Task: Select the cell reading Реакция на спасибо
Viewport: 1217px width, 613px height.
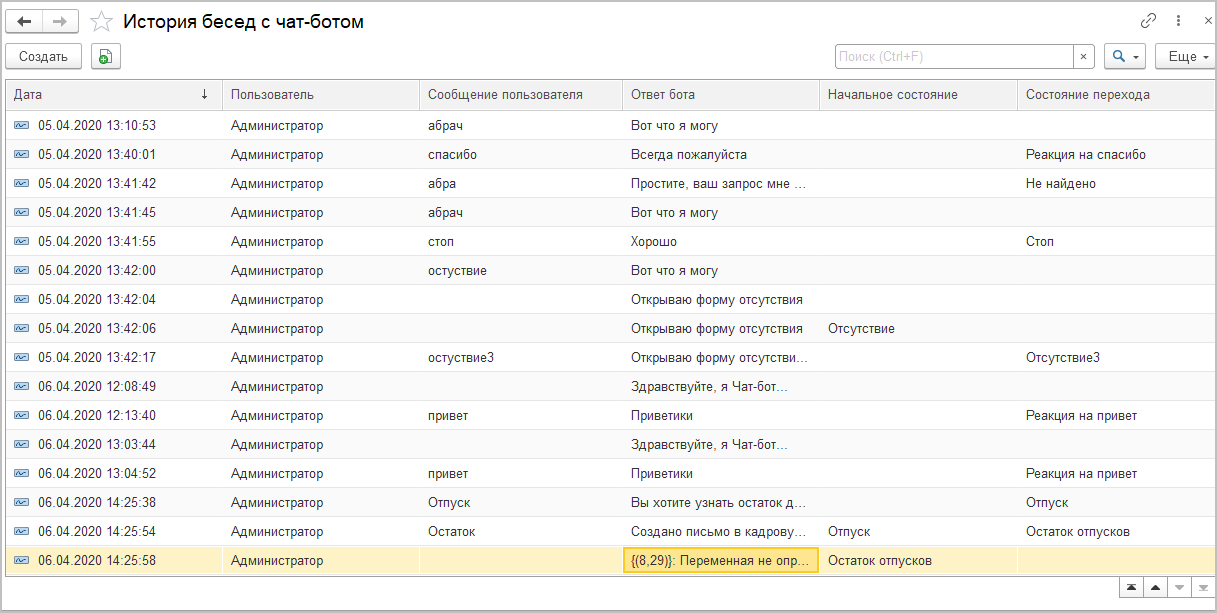Action: (x=1085, y=155)
